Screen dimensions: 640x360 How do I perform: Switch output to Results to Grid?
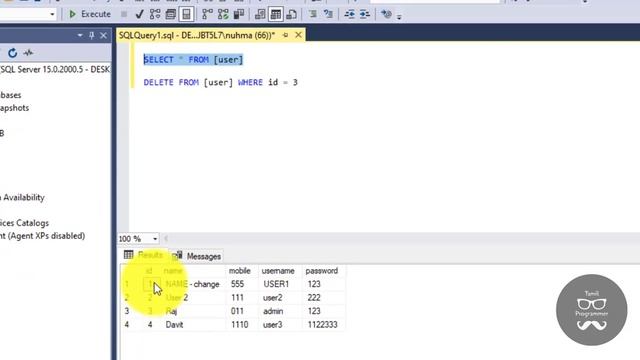(276, 14)
